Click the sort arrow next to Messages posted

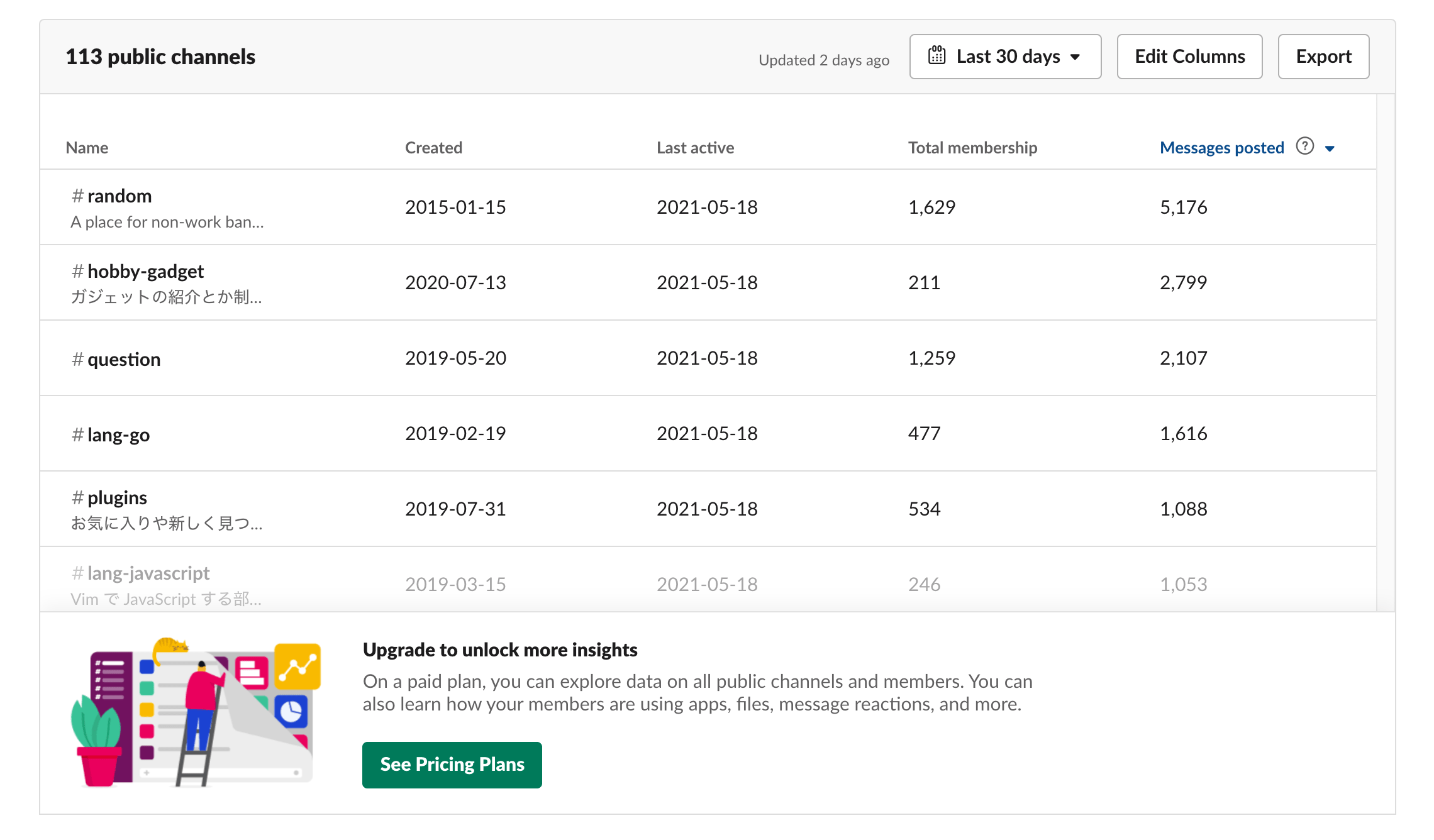(1330, 148)
